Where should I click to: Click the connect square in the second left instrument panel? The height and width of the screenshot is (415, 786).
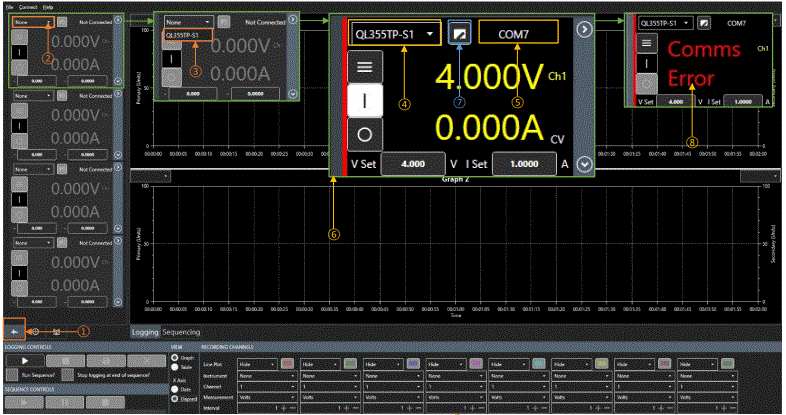62,96
